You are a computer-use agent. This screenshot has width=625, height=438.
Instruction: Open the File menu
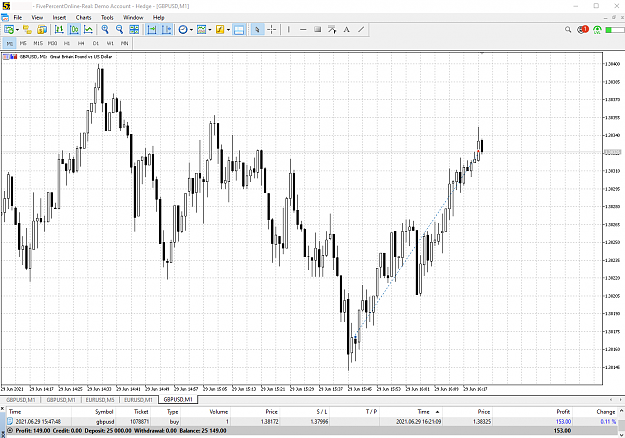click(x=18, y=18)
